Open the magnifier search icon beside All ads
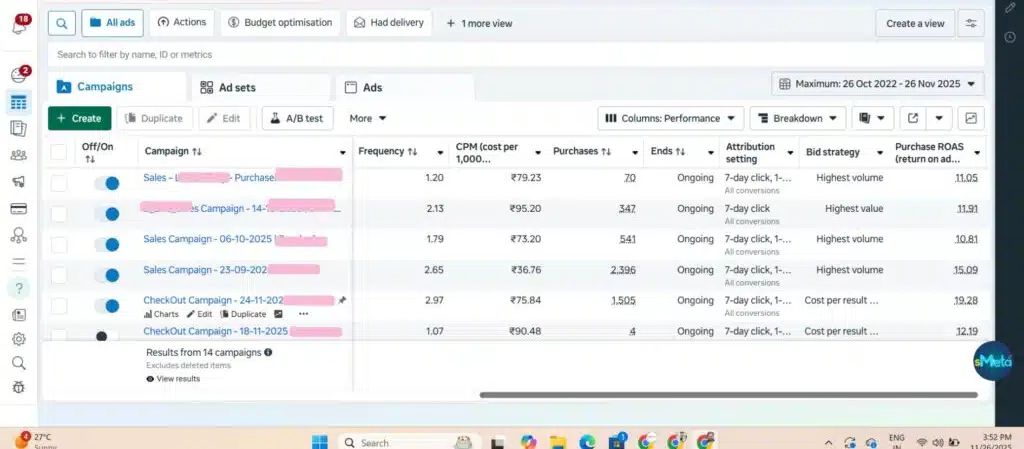The width and height of the screenshot is (1024, 449). tap(61, 23)
